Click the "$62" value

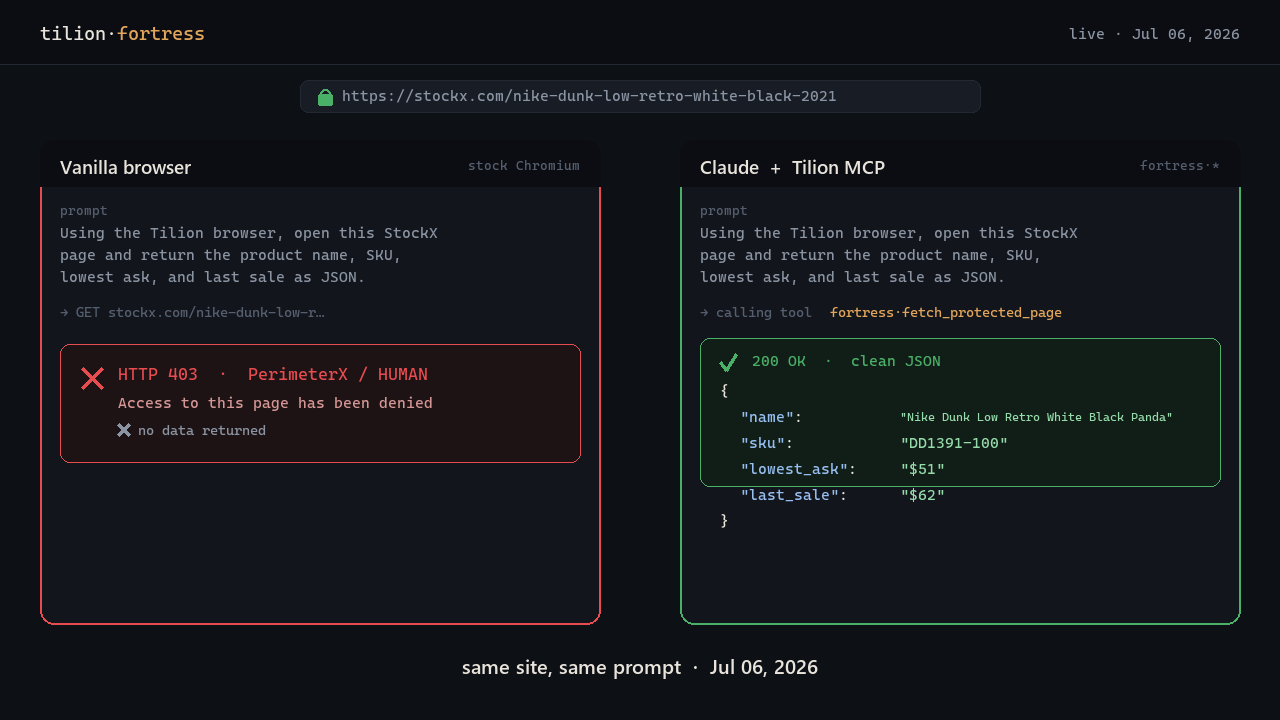tap(922, 495)
